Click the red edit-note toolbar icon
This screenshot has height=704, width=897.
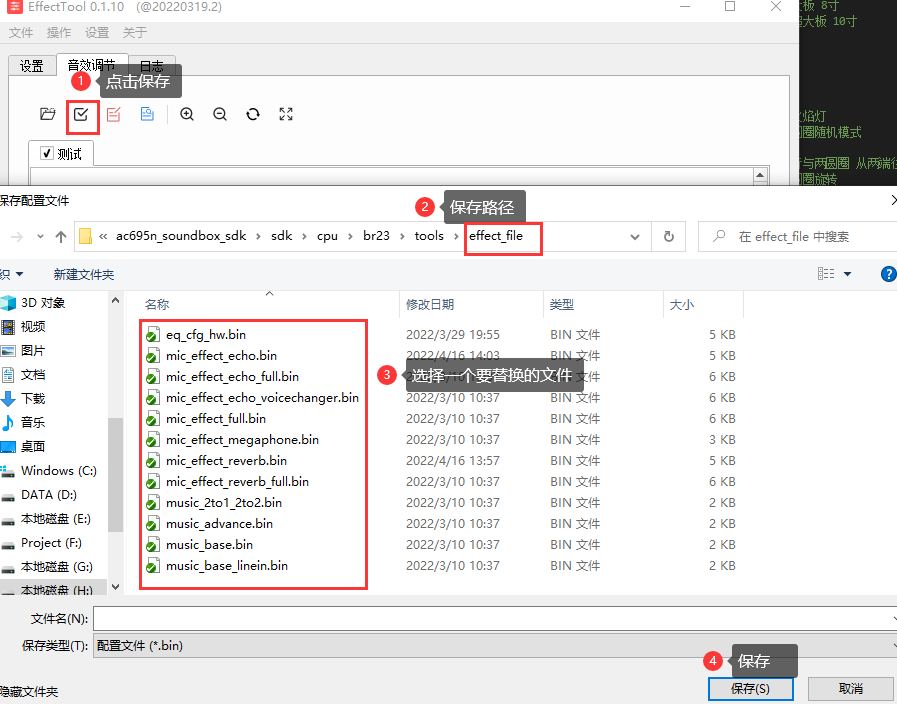(x=114, y=114)
